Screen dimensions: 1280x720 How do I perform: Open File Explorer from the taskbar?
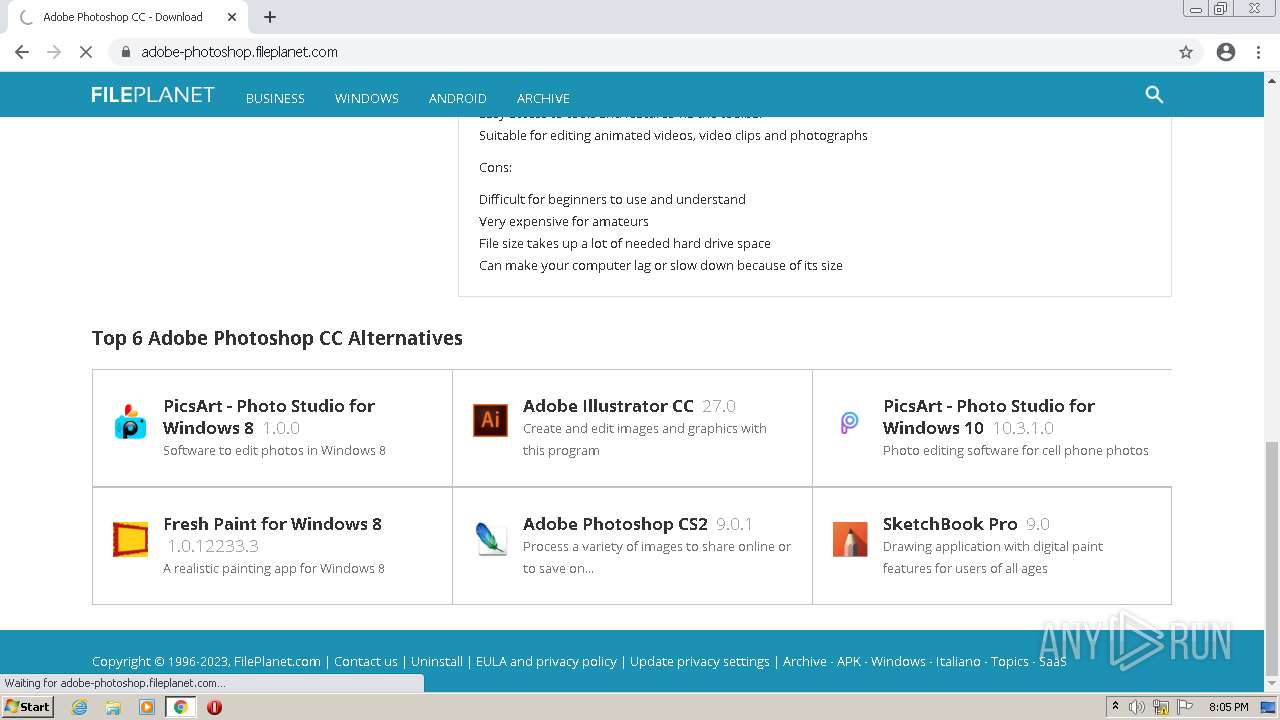(x=113, y=707)
